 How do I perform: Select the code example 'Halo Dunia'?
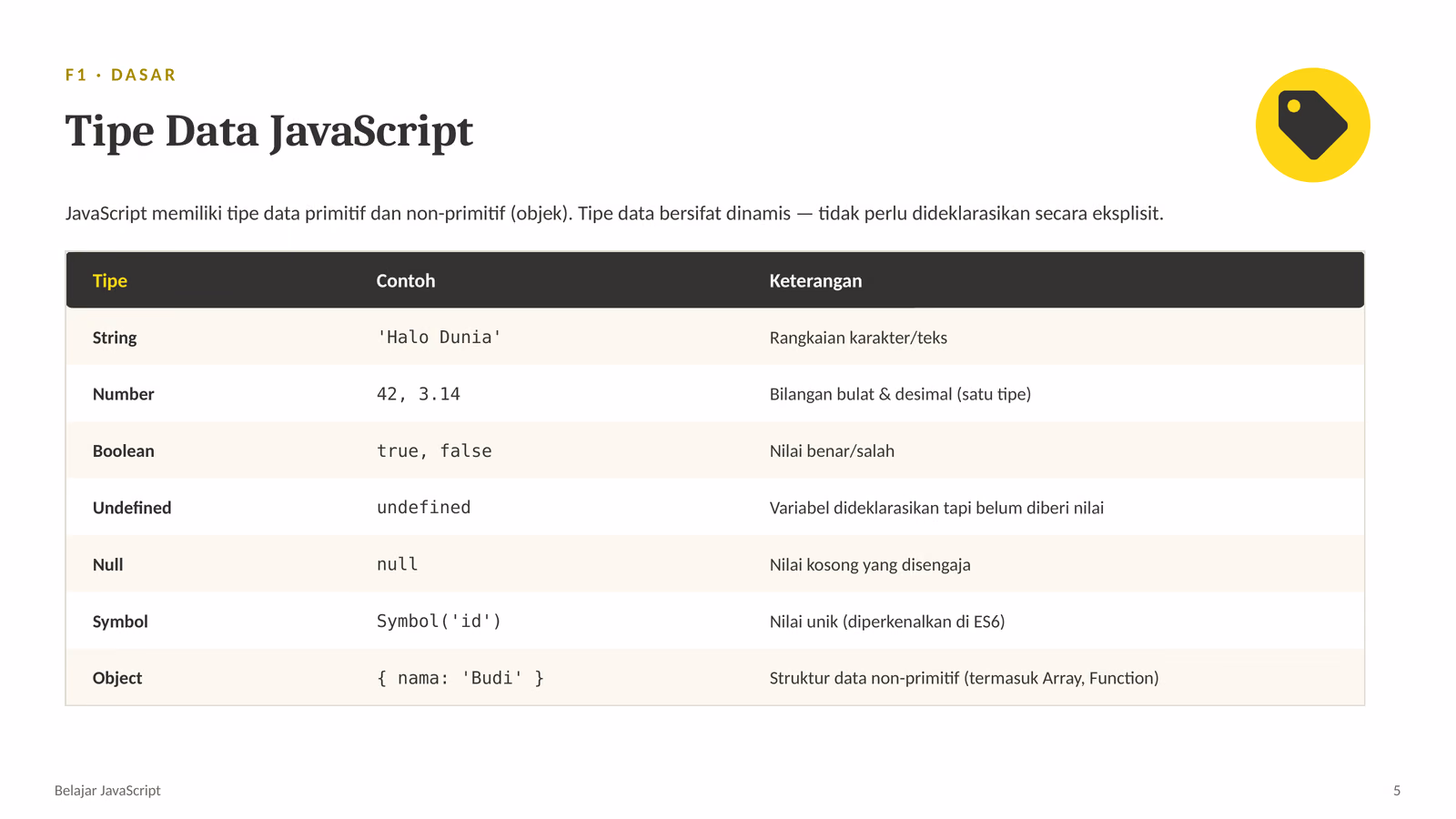439,338
